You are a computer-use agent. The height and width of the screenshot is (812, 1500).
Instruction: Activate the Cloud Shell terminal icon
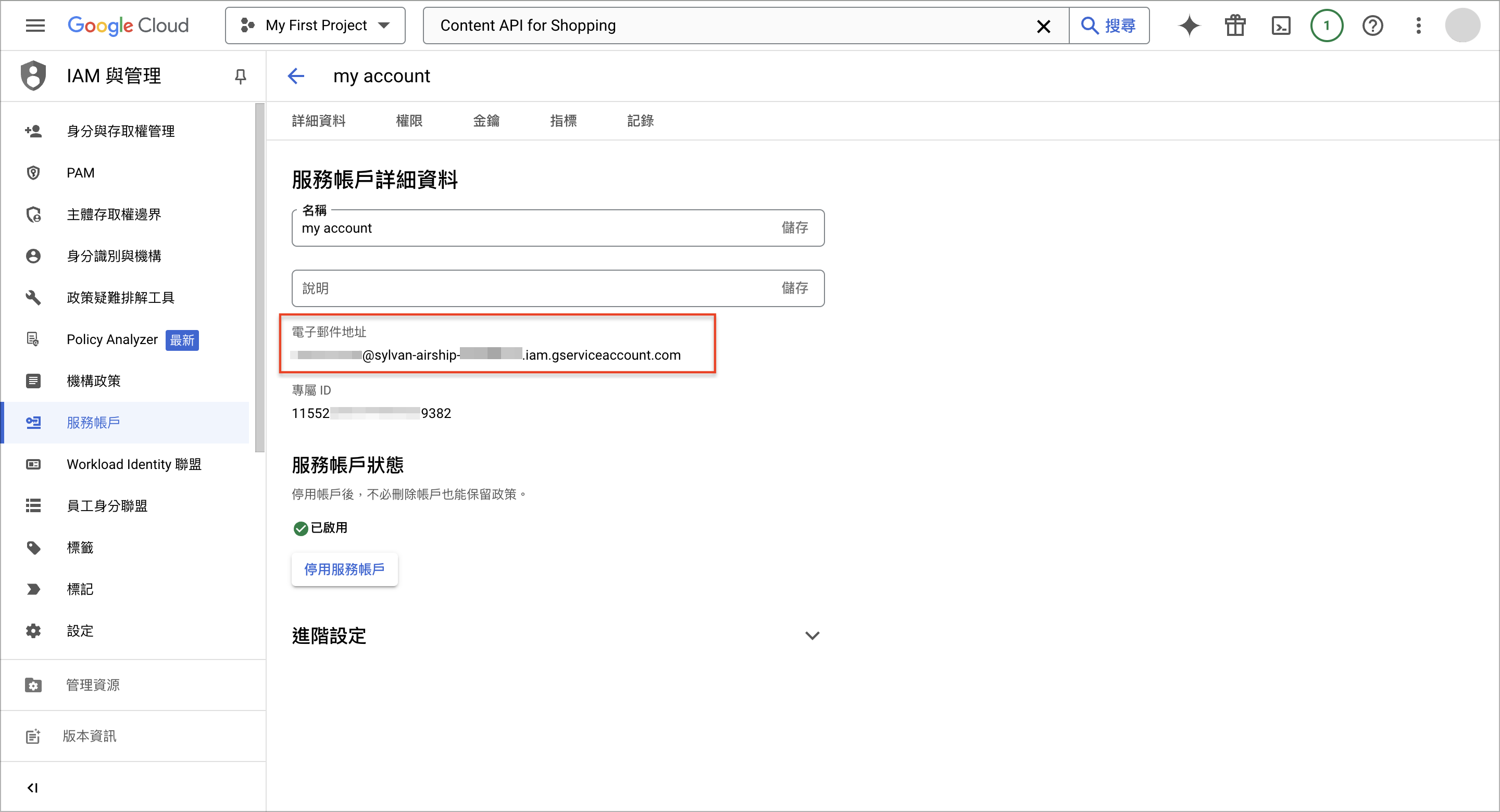[1281, 26]
